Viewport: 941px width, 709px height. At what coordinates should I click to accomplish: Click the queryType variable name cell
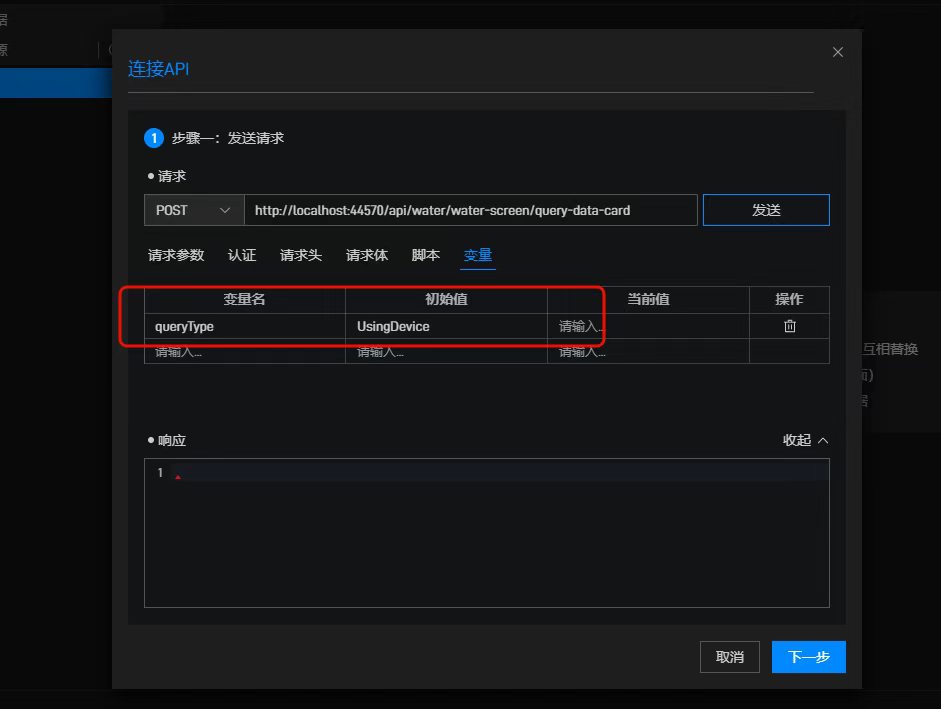pos(245,326)
